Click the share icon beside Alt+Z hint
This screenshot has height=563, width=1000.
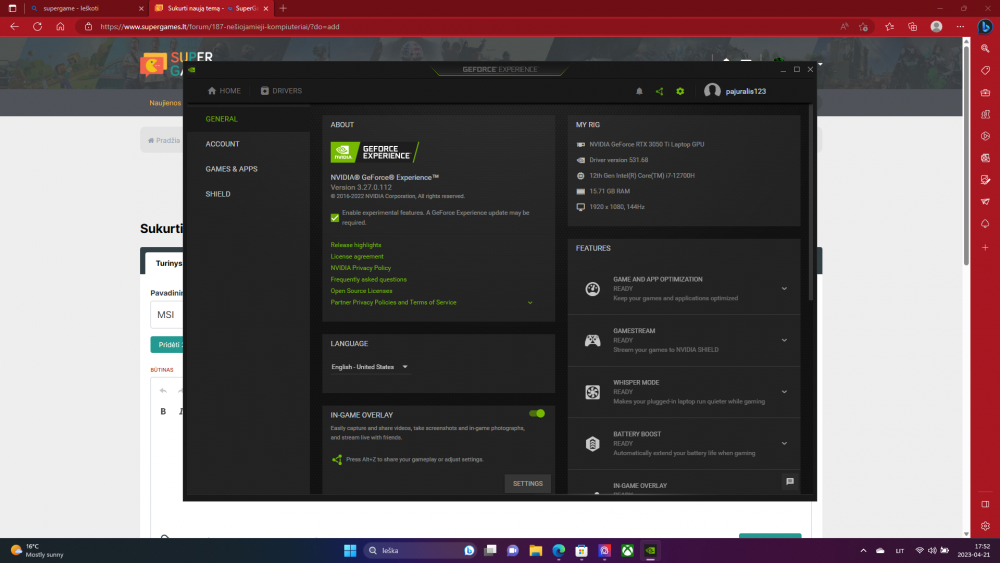[337, 459]
